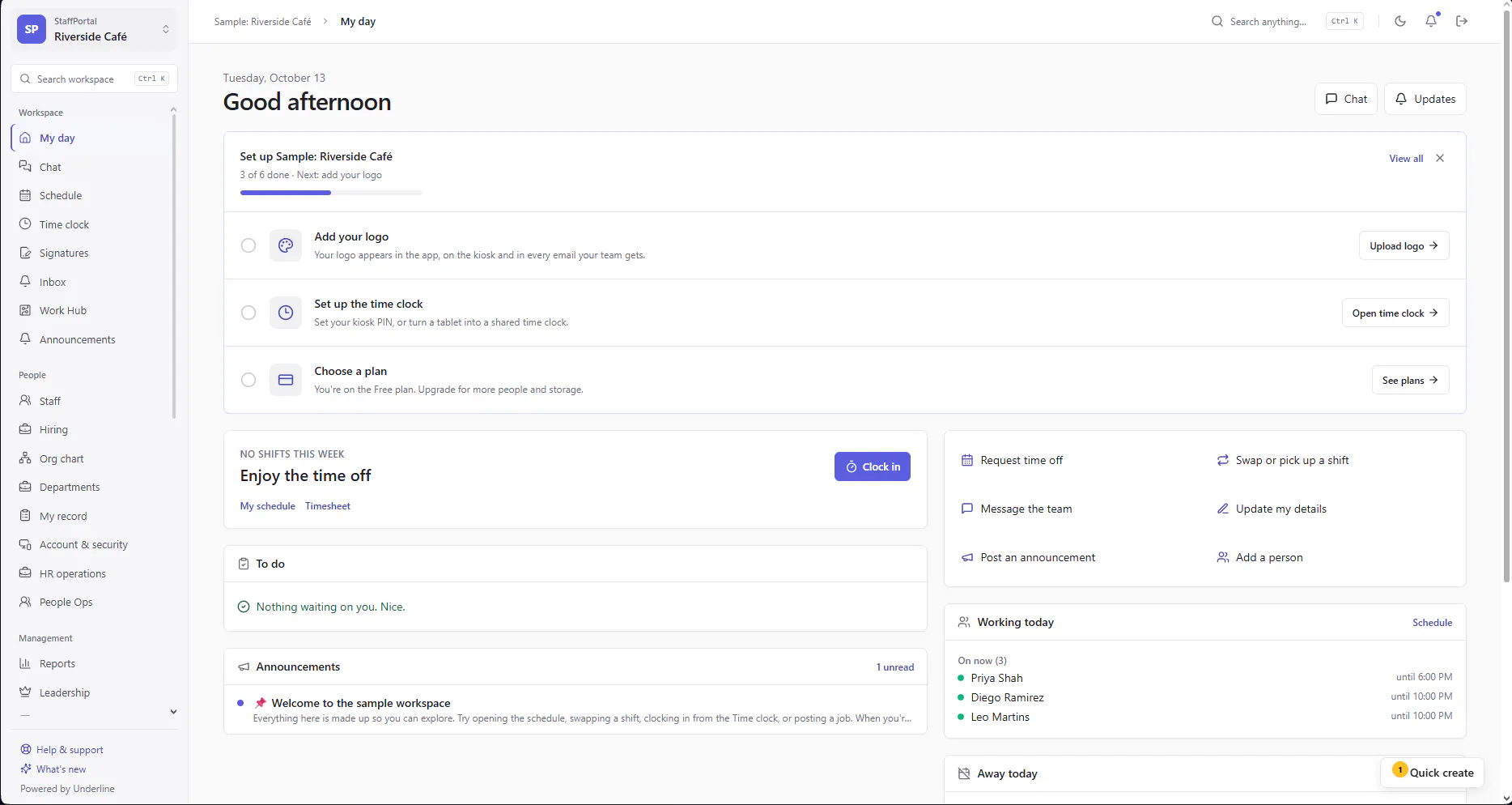Click the setup progress bar

click(x=331, y=193)
